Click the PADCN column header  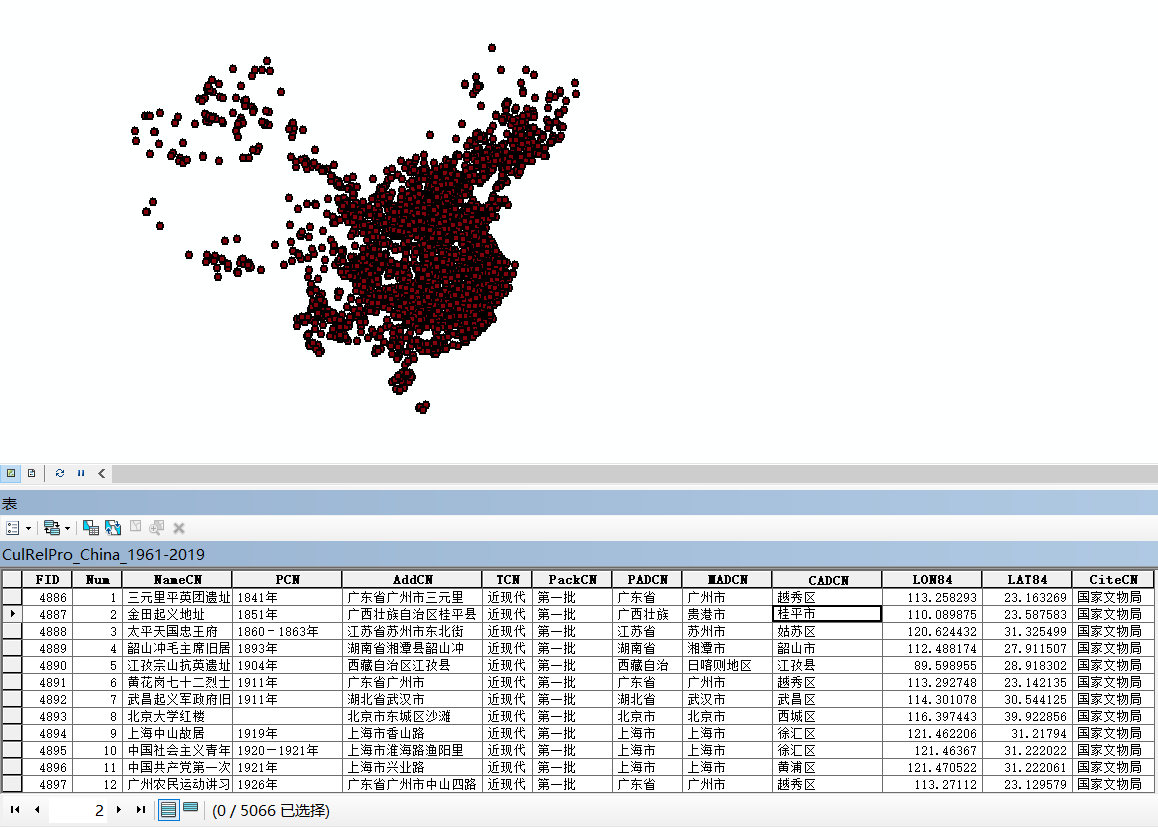[x=648, y=580]
